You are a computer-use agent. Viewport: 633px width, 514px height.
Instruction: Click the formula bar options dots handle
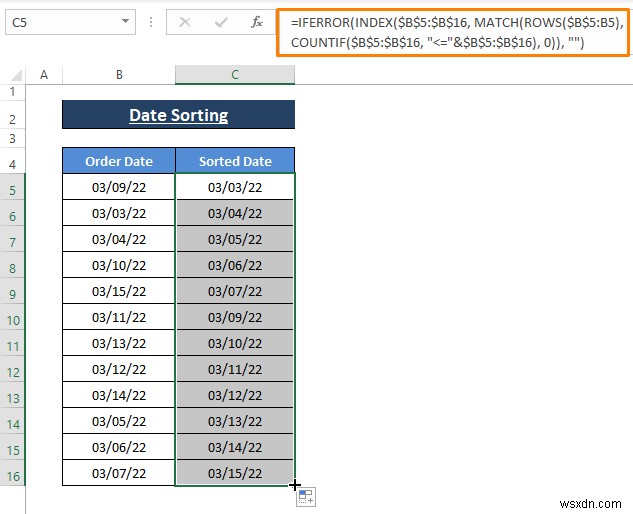point(151,22)
